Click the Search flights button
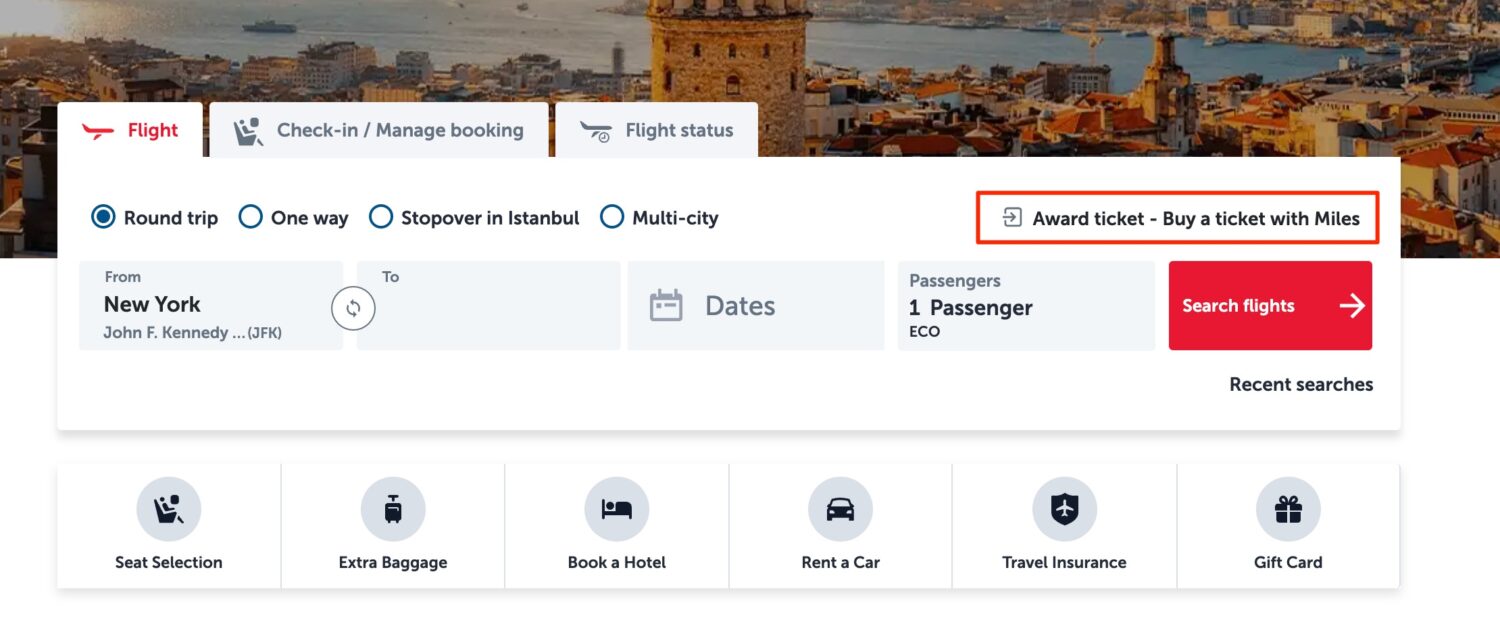 click(1270, 306)
